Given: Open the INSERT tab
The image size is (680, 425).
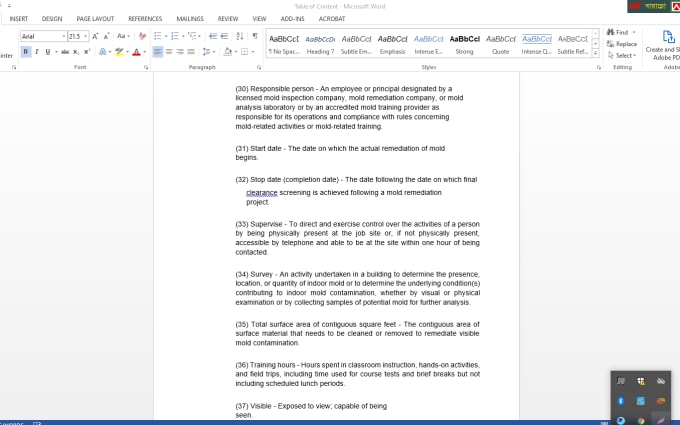Looking at the screenshot, I should tap(19, 19).
